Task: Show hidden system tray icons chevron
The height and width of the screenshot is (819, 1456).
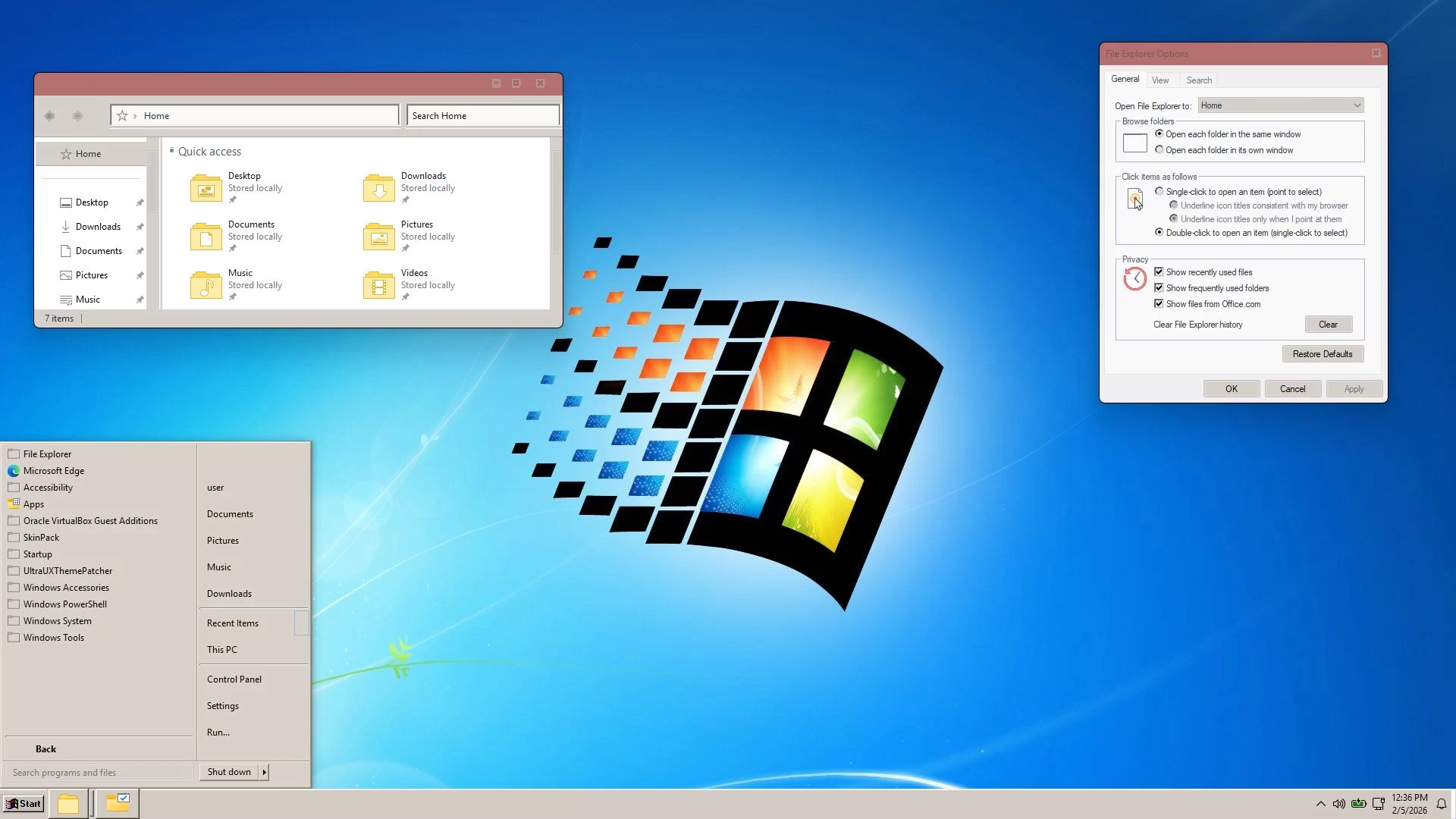Action: coord(1320,804)
